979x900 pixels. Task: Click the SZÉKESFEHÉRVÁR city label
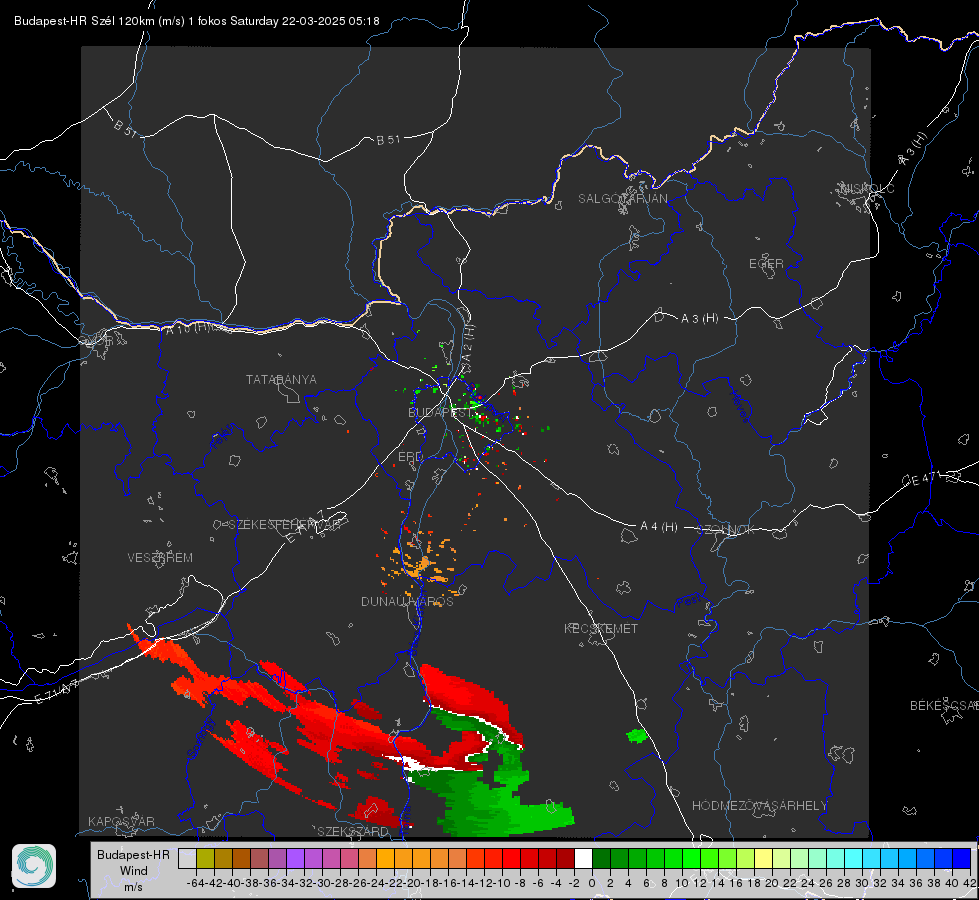pos(282,525)
